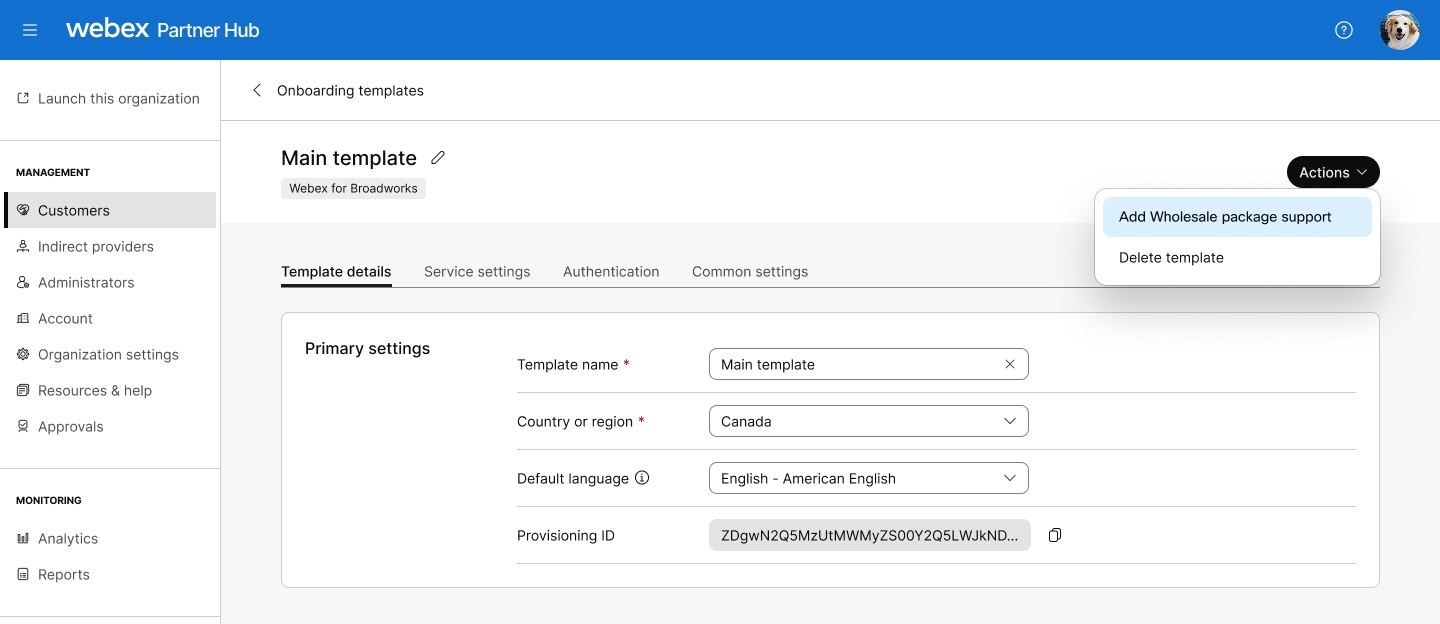This screenshot has height=624, width=1440.
Task: Switch to the Common settings tab
Action: [x=750, y=271]
